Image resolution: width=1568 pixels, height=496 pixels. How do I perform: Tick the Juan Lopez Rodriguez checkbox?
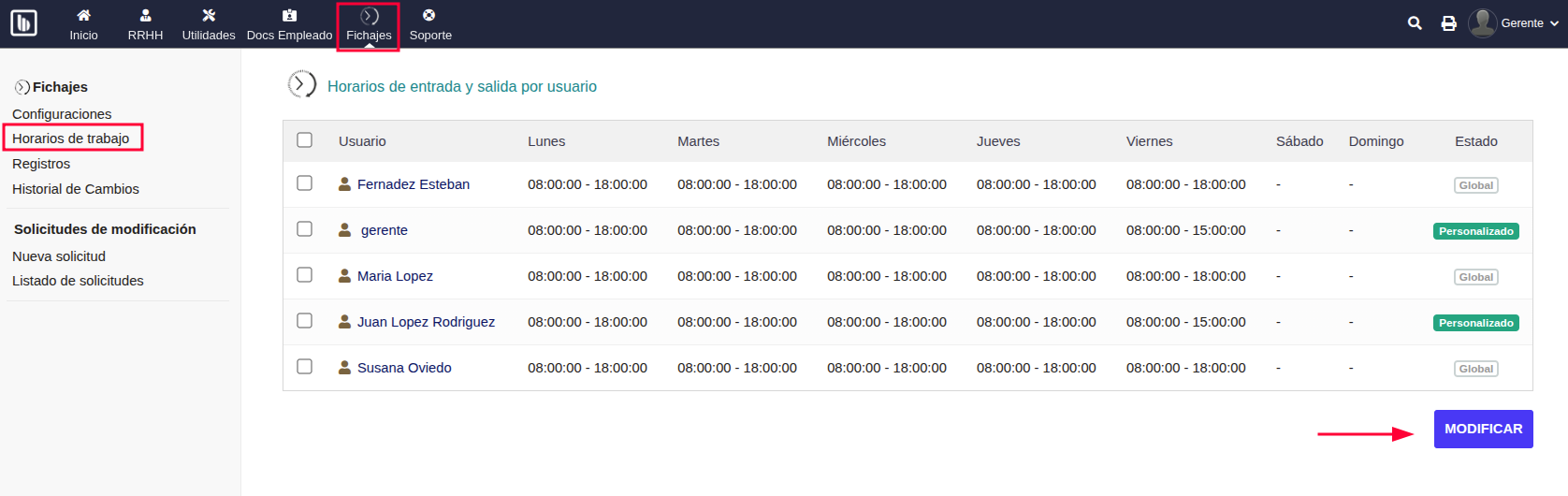point(304,321)
